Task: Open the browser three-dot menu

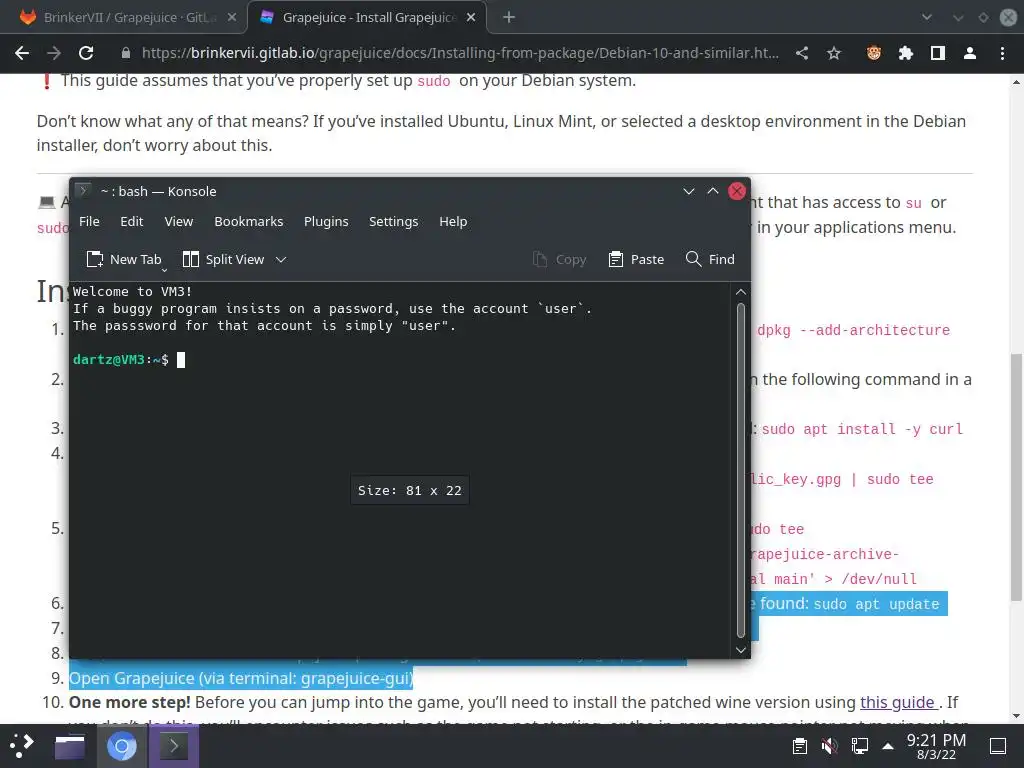Action: [1002, 53]
